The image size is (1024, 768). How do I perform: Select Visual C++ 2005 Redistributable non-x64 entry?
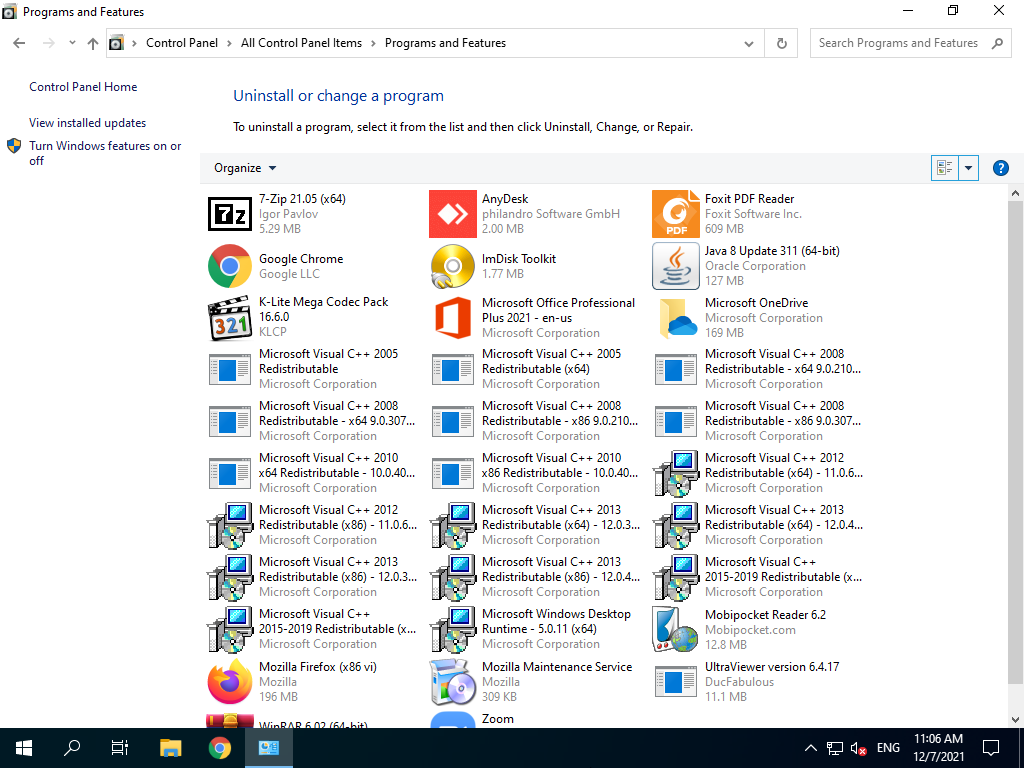coord(312,369)
